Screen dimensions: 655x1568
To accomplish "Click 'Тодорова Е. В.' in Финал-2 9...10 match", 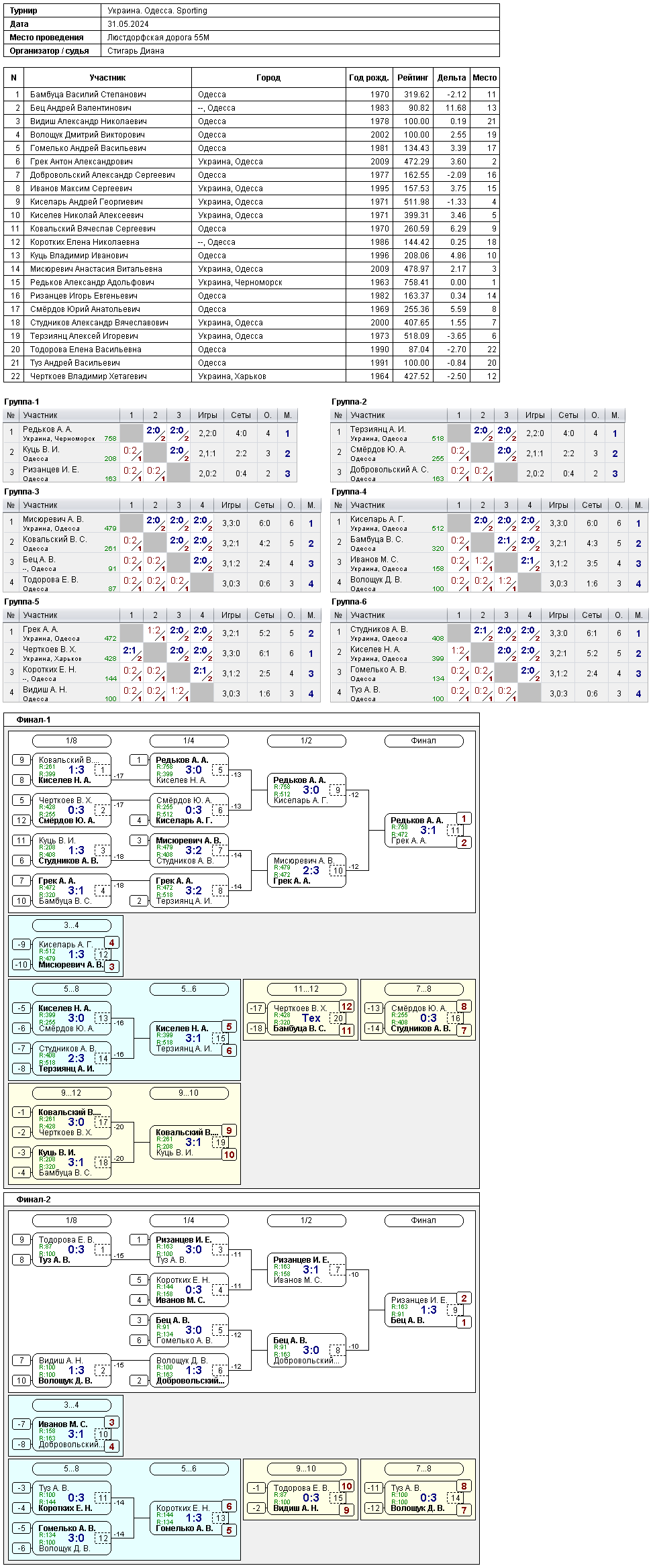I will [x=301, y=1488].
